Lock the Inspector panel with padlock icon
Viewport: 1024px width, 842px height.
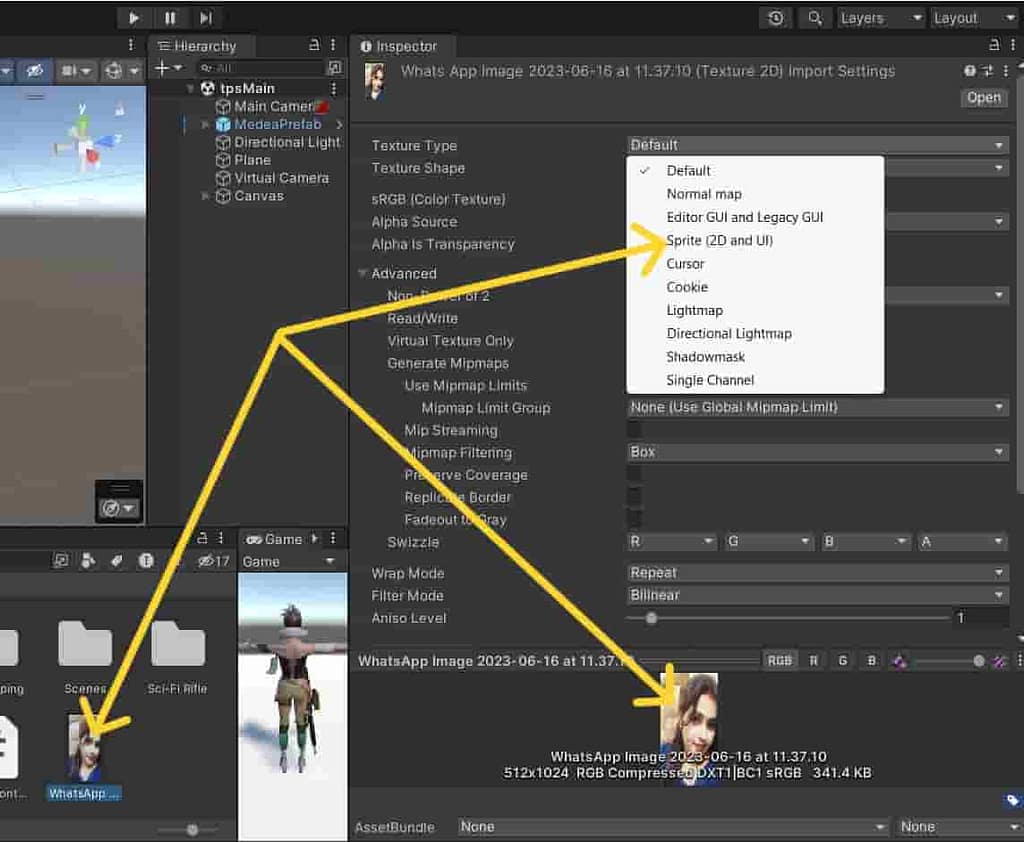click(x=994, y=45)
